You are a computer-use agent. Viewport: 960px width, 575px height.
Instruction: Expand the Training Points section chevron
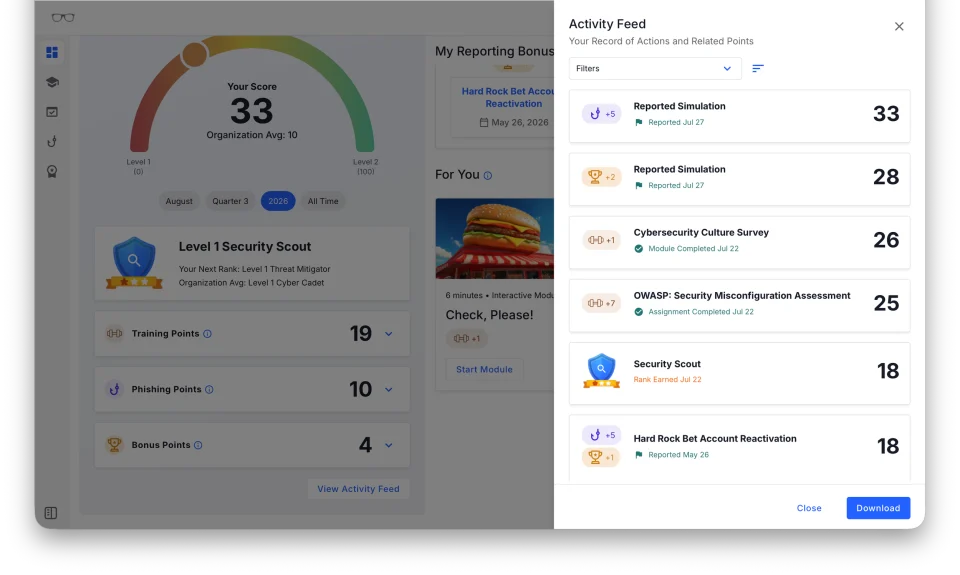(x=389, y=334)
